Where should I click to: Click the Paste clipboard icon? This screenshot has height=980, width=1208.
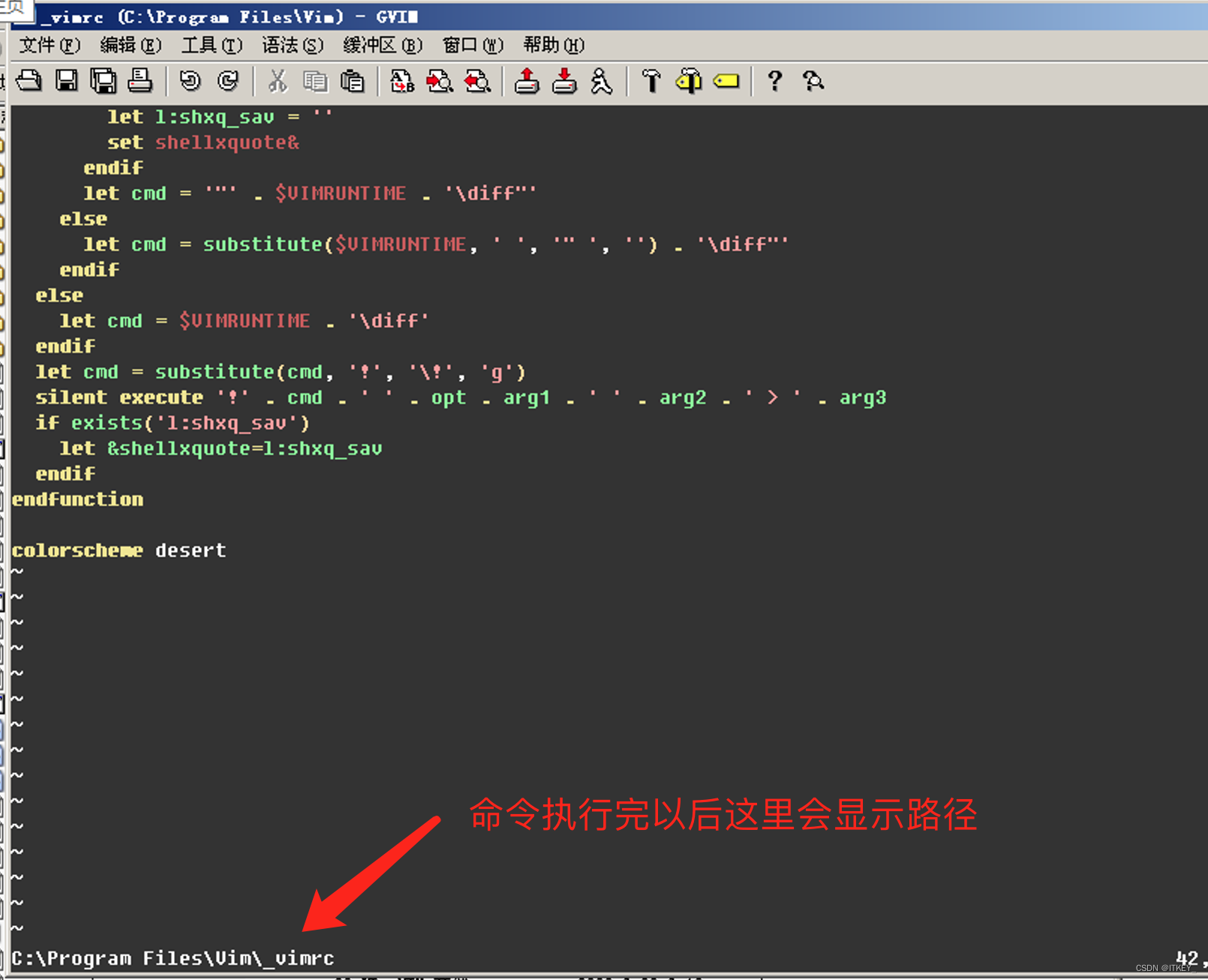[353, 80]
